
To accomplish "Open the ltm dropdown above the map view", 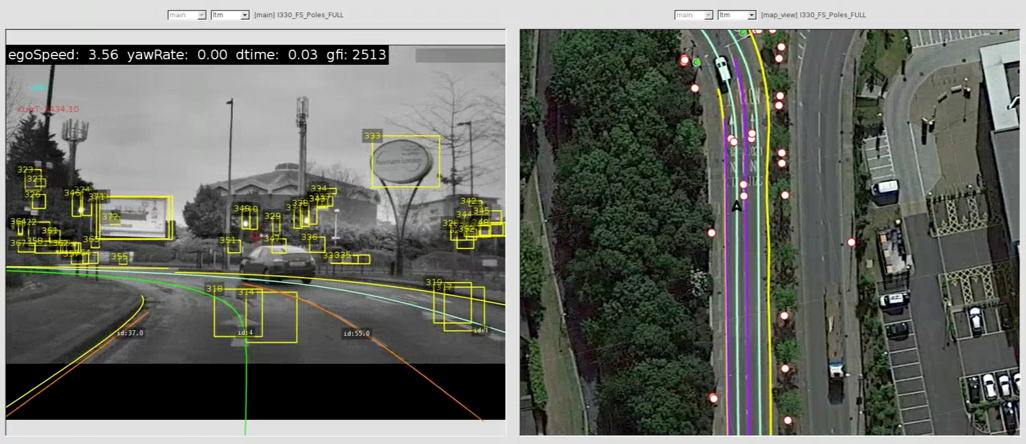I will pyautogui.click(x=736, y=15).
